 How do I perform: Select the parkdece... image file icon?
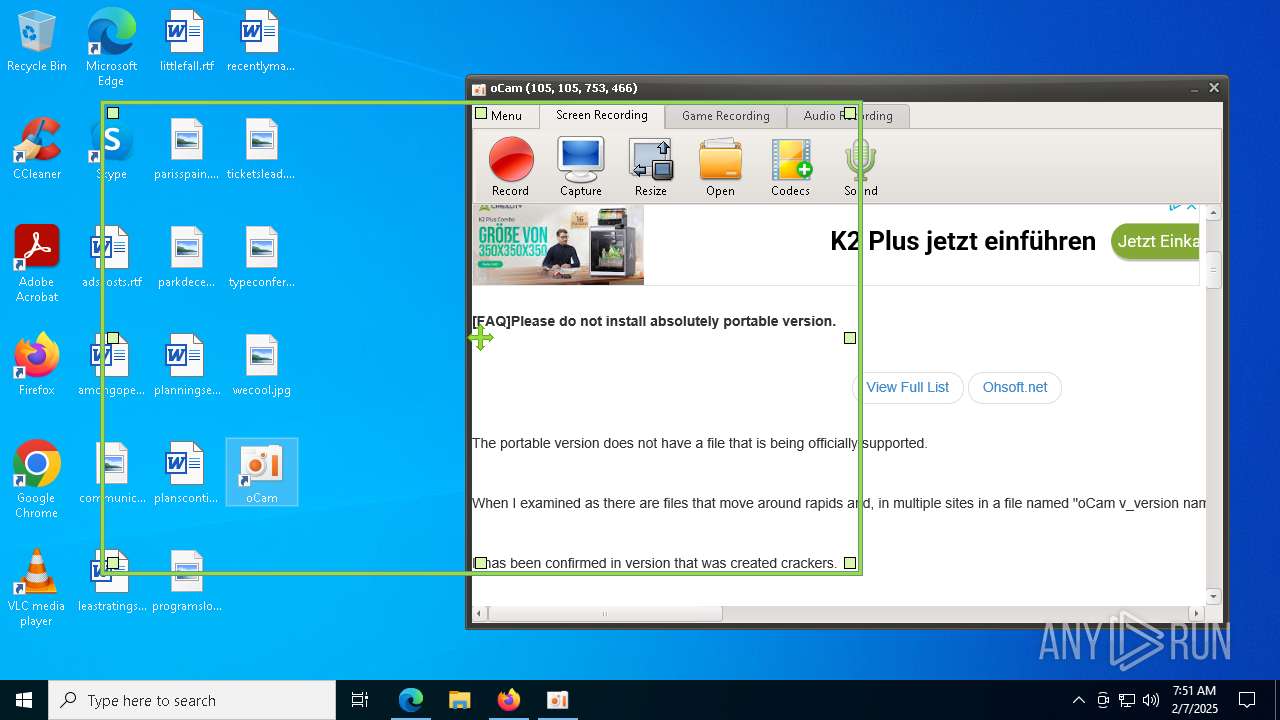click(x=187, y=258)
